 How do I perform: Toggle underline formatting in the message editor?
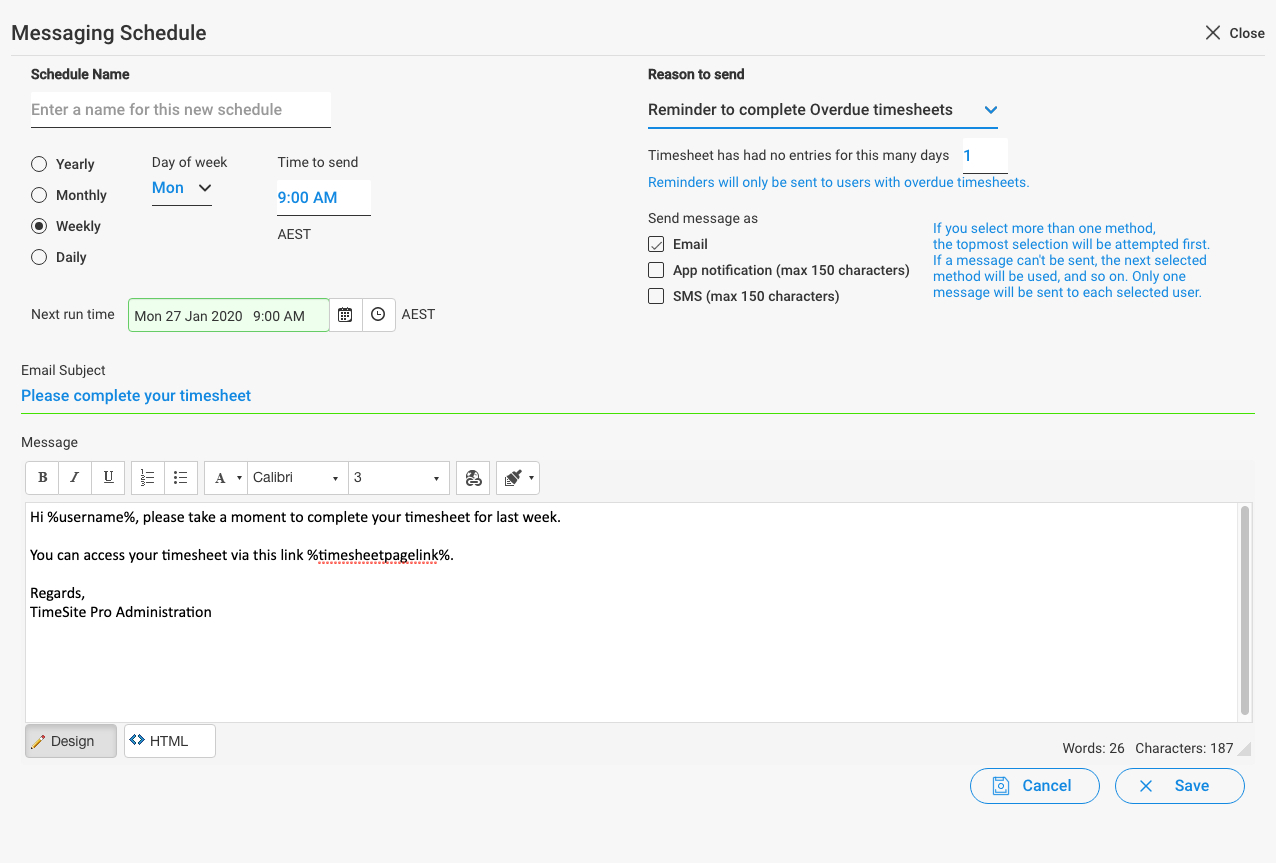tap(108, 478)
